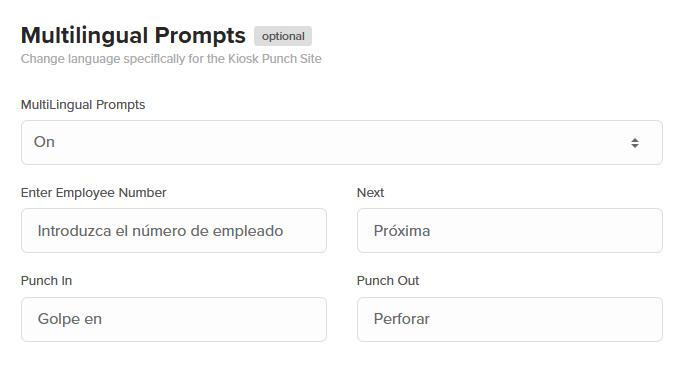
Task: Select the On value text in dropdown
Action: [x=44, y=142]
